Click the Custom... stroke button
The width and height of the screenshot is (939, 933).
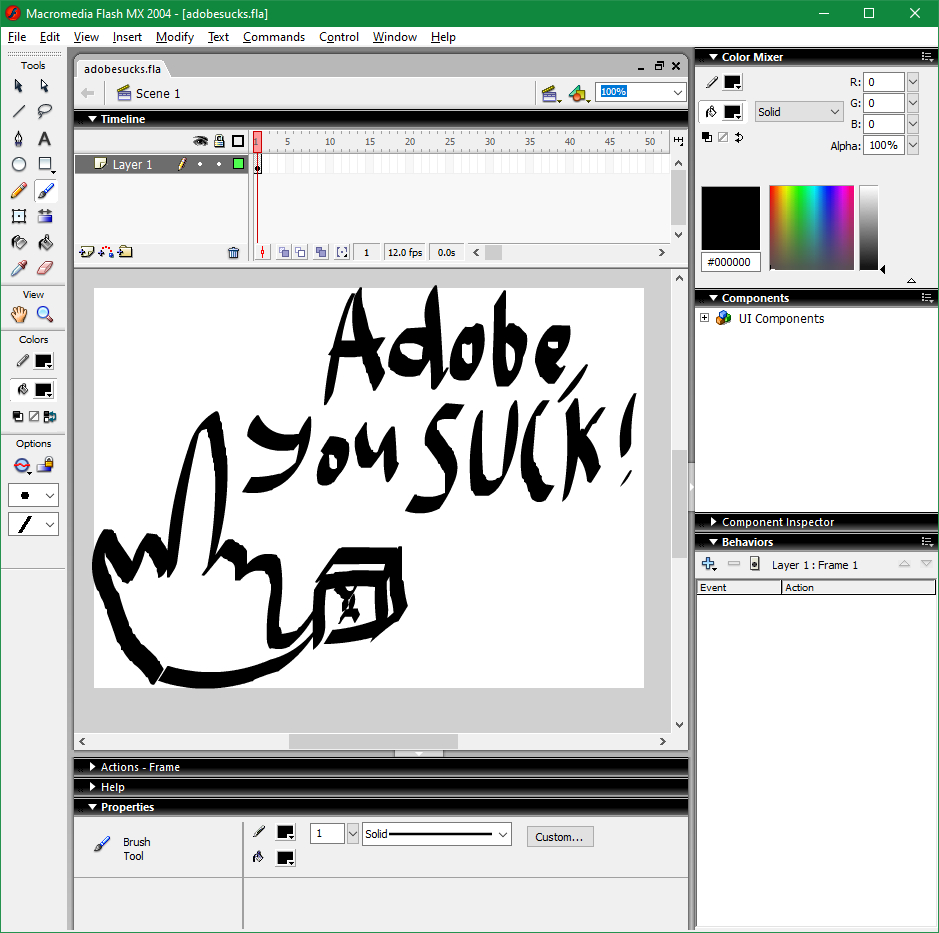tap(560, 837)
